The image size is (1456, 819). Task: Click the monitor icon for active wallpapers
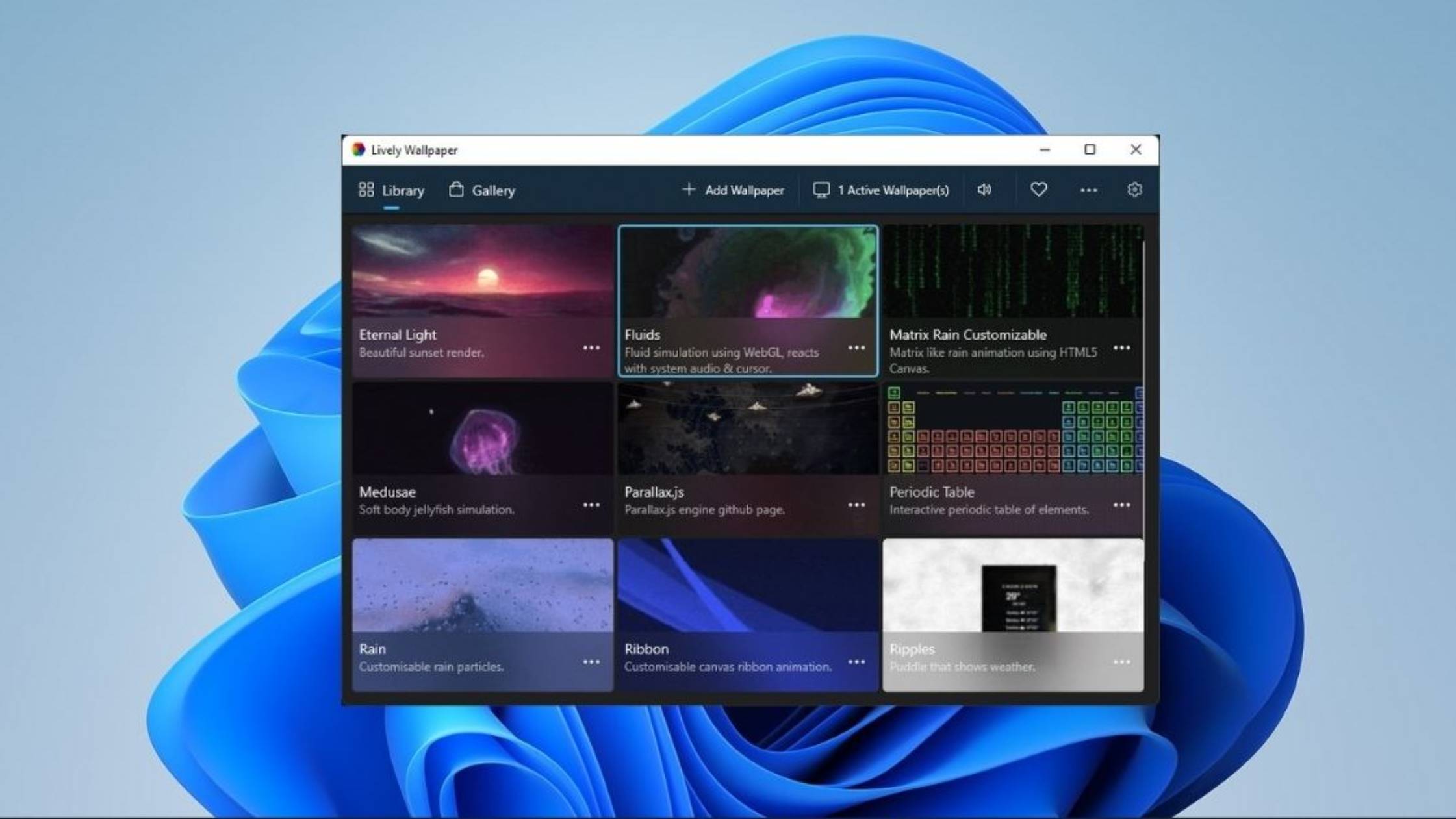point(821,190)
